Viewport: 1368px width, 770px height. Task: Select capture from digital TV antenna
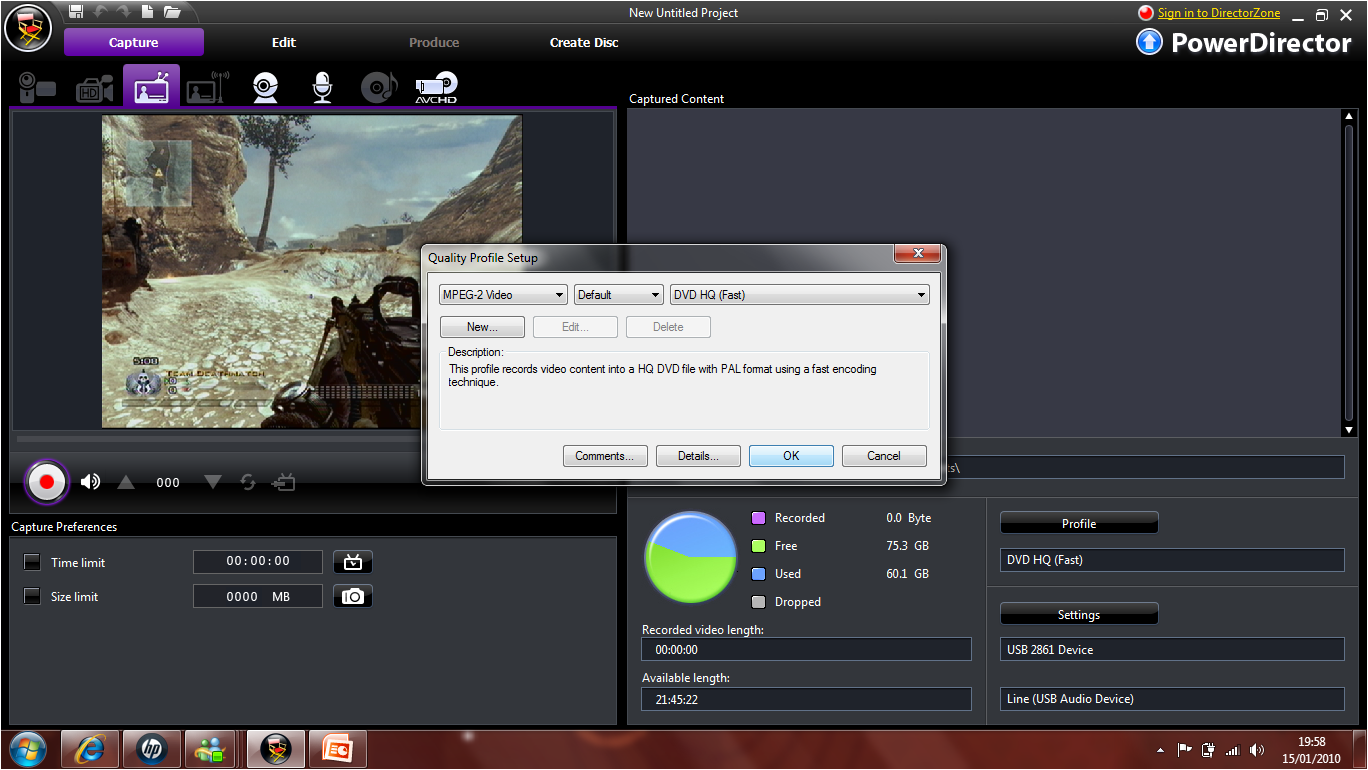208,88
